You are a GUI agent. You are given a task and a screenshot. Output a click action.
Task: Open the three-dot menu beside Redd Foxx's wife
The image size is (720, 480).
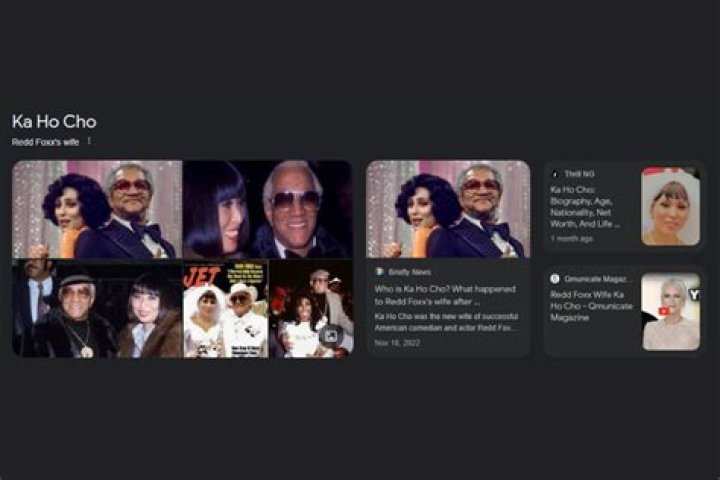pyautogui.click(x=89, y=141)
